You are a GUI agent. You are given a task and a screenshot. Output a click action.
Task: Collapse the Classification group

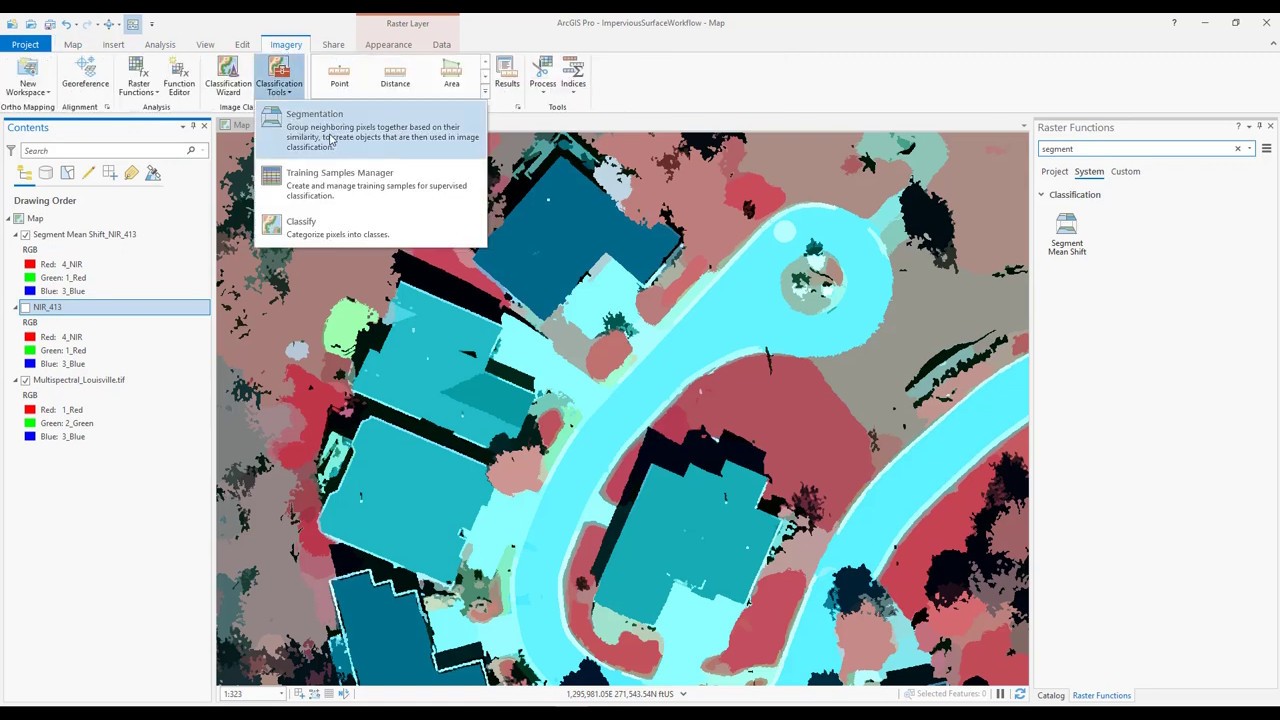point(1041,195)
